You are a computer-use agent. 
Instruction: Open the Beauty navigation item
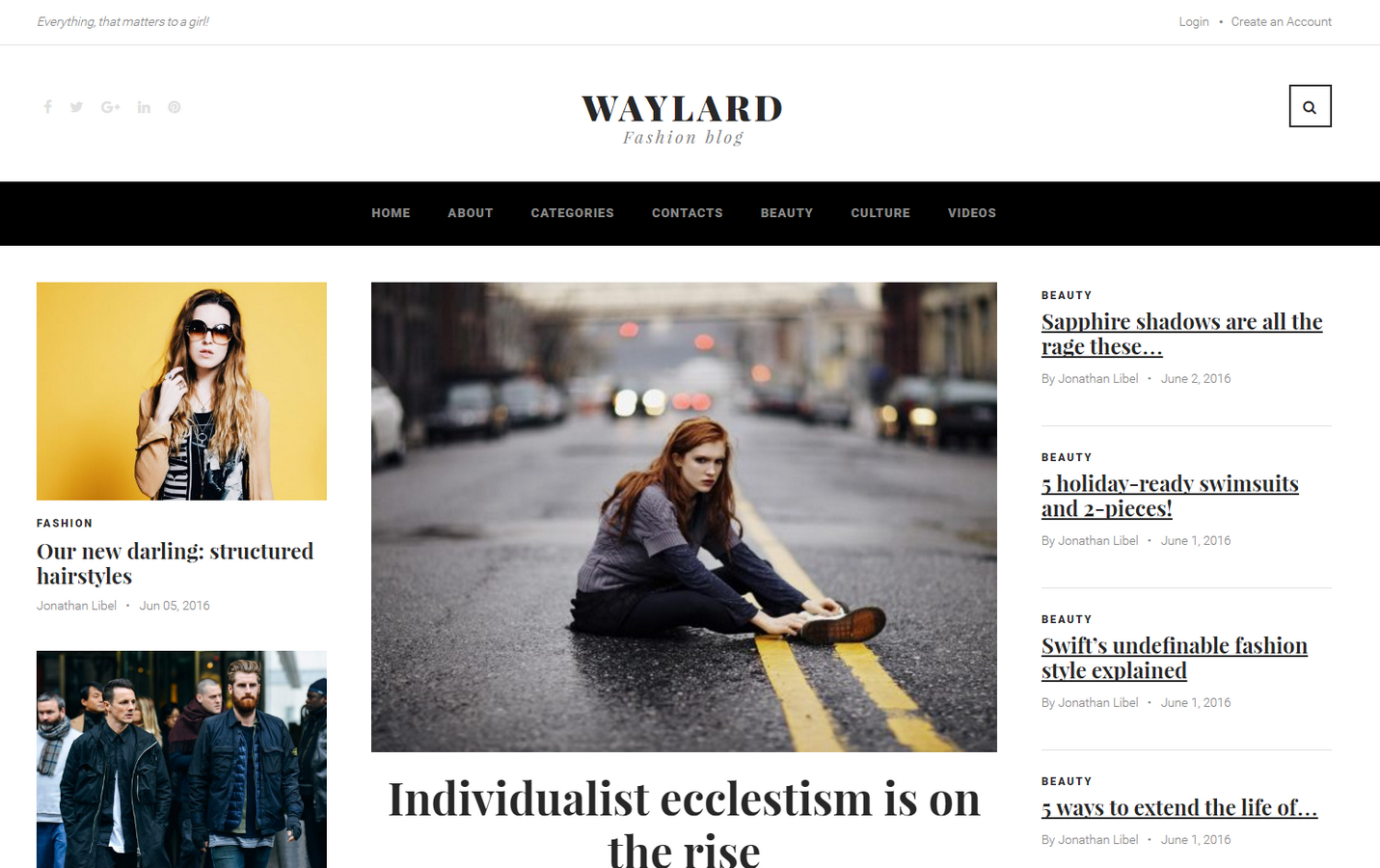pyautogui.click(x=787, y=213)
